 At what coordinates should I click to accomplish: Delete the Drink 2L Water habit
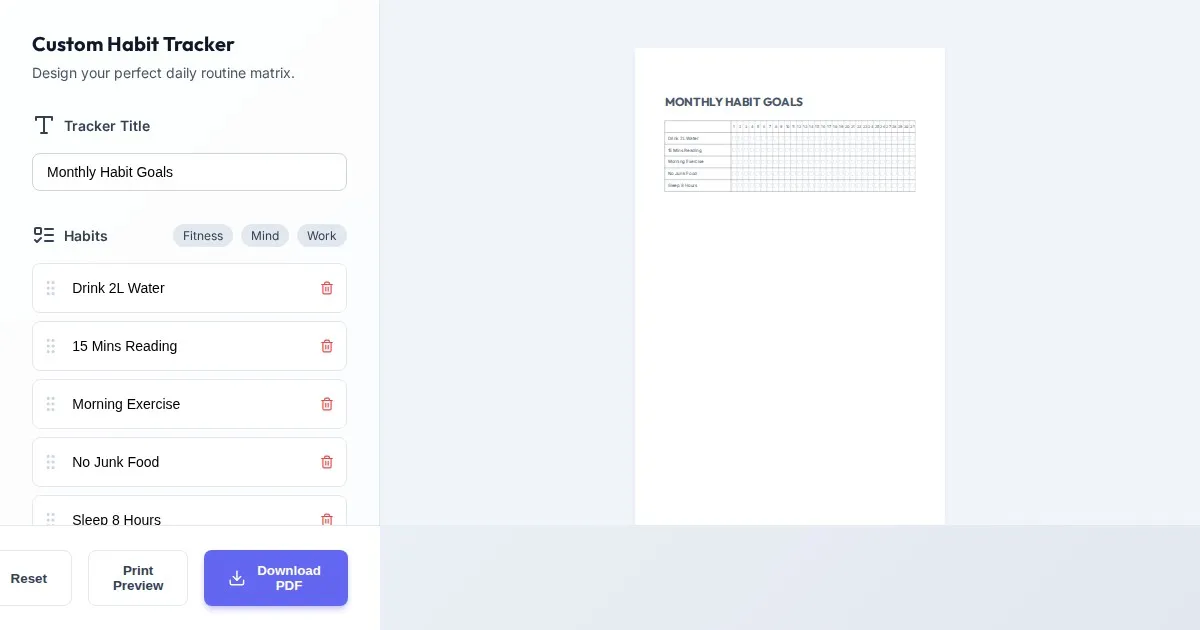point(327,288)
